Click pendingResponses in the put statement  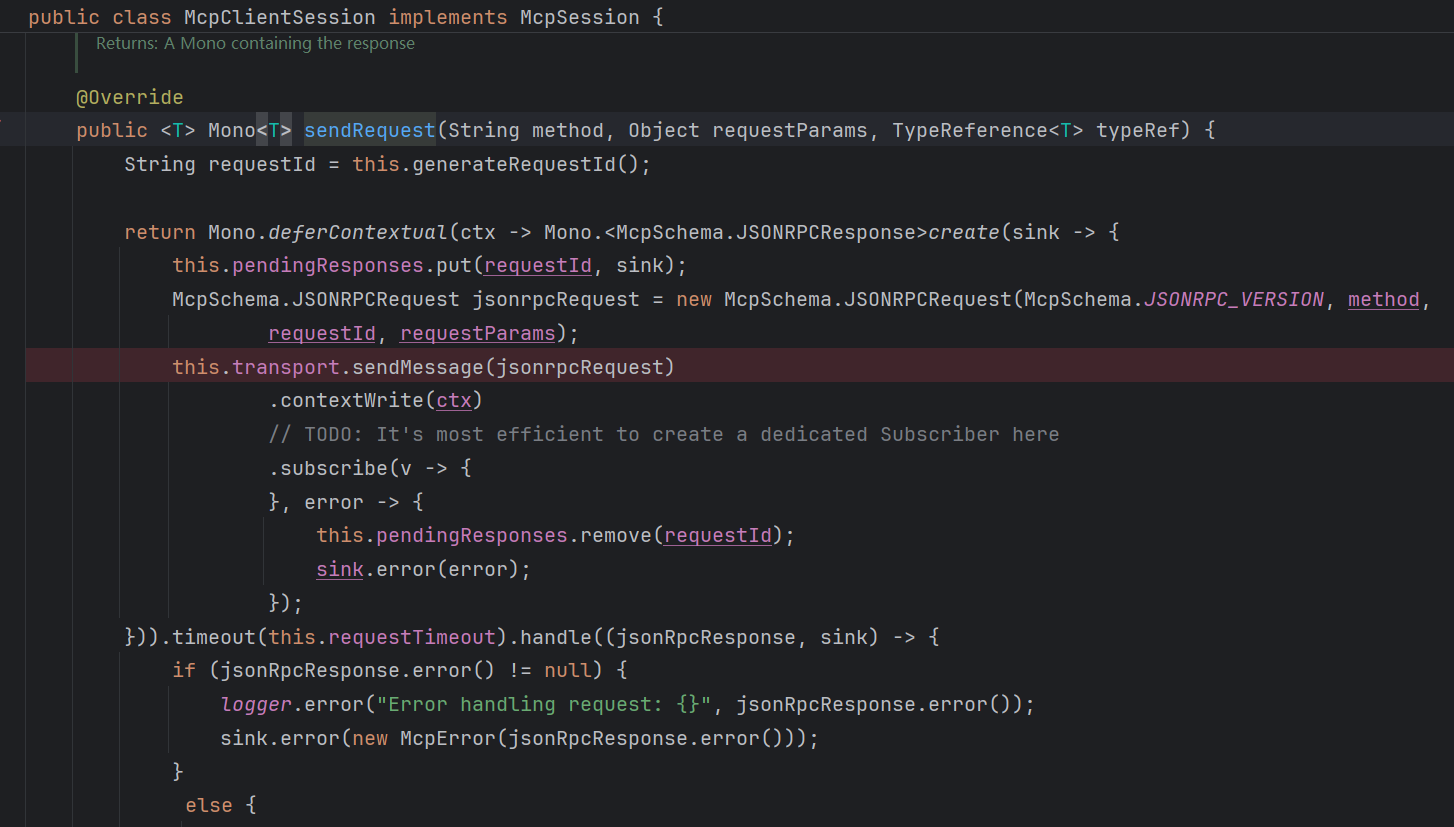click(x=328, y=265)
